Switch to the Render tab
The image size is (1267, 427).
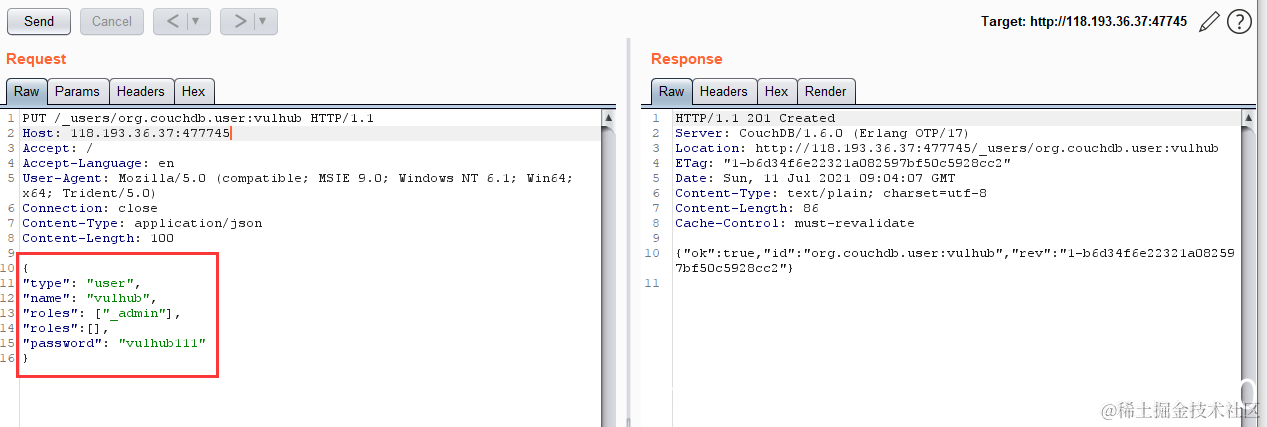click(x=826, y=91)
